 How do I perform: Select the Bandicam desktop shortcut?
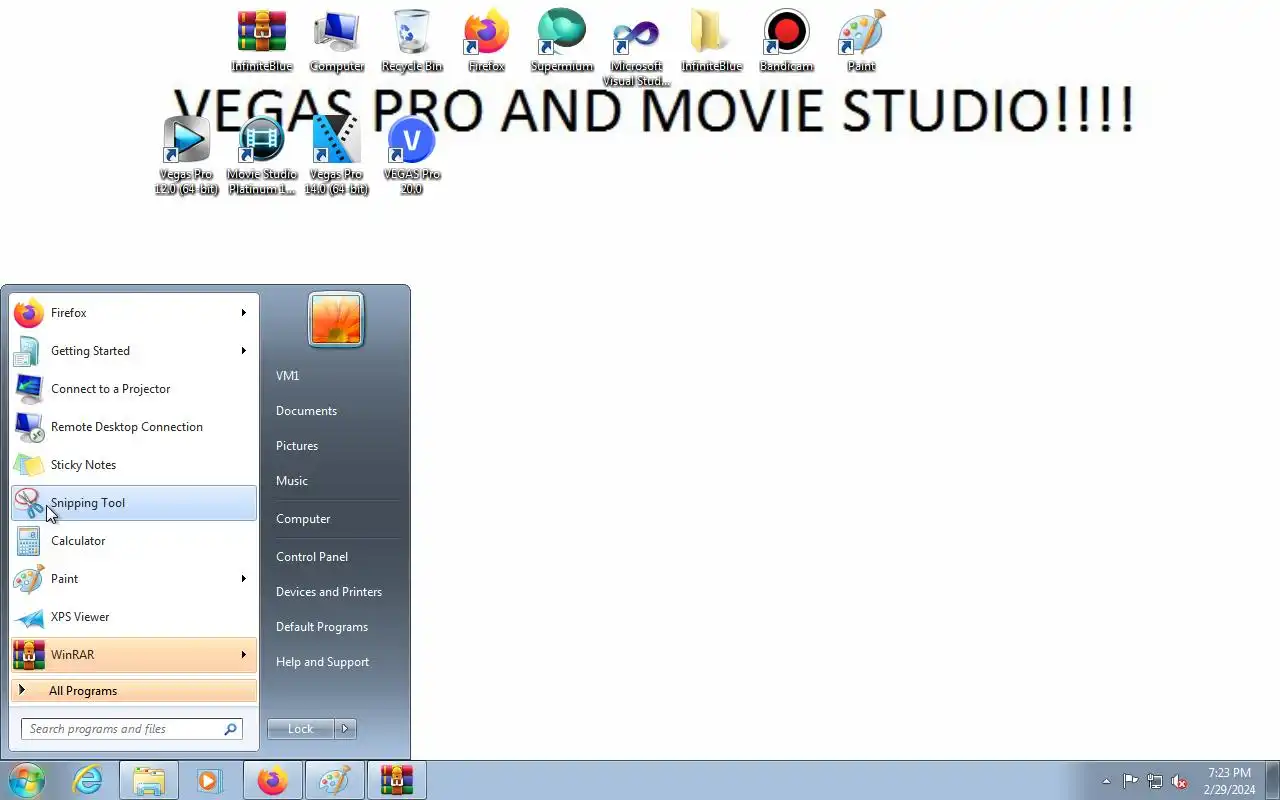787,40
